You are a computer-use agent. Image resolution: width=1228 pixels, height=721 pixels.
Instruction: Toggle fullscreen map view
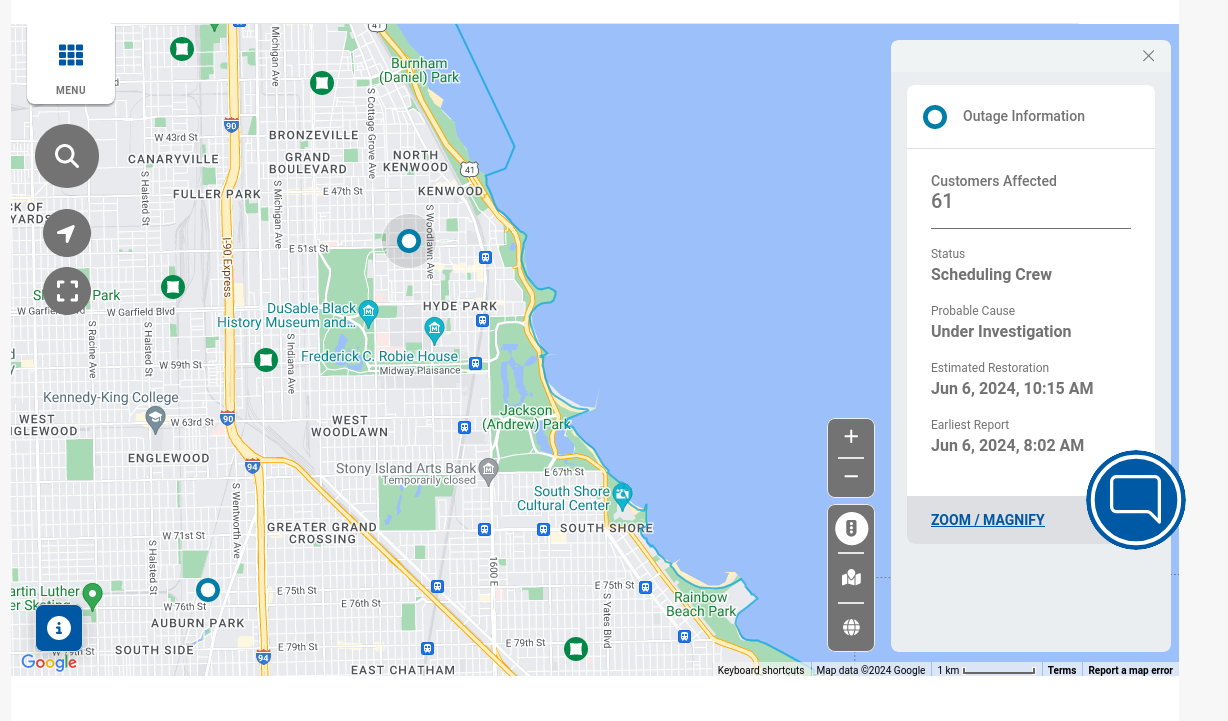(x=67, y=291)
